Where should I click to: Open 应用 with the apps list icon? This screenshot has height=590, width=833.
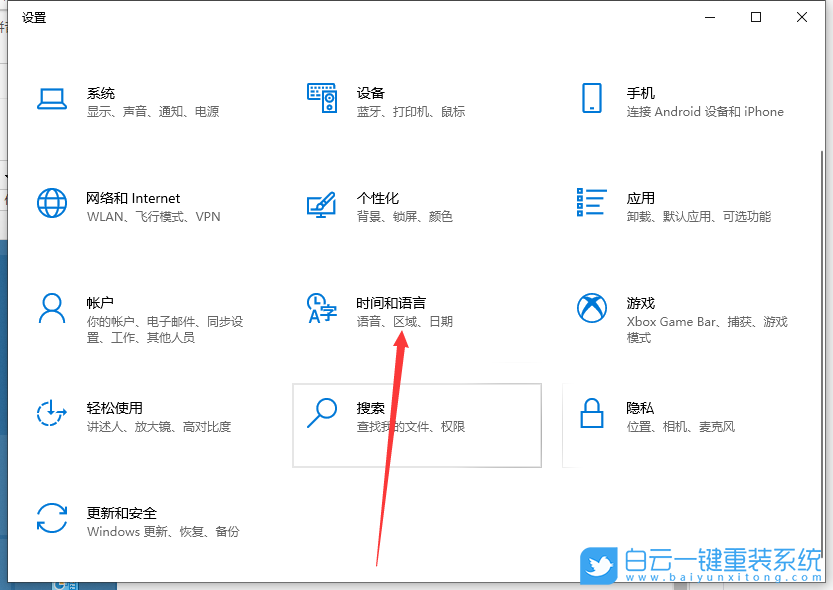[592, 204]
